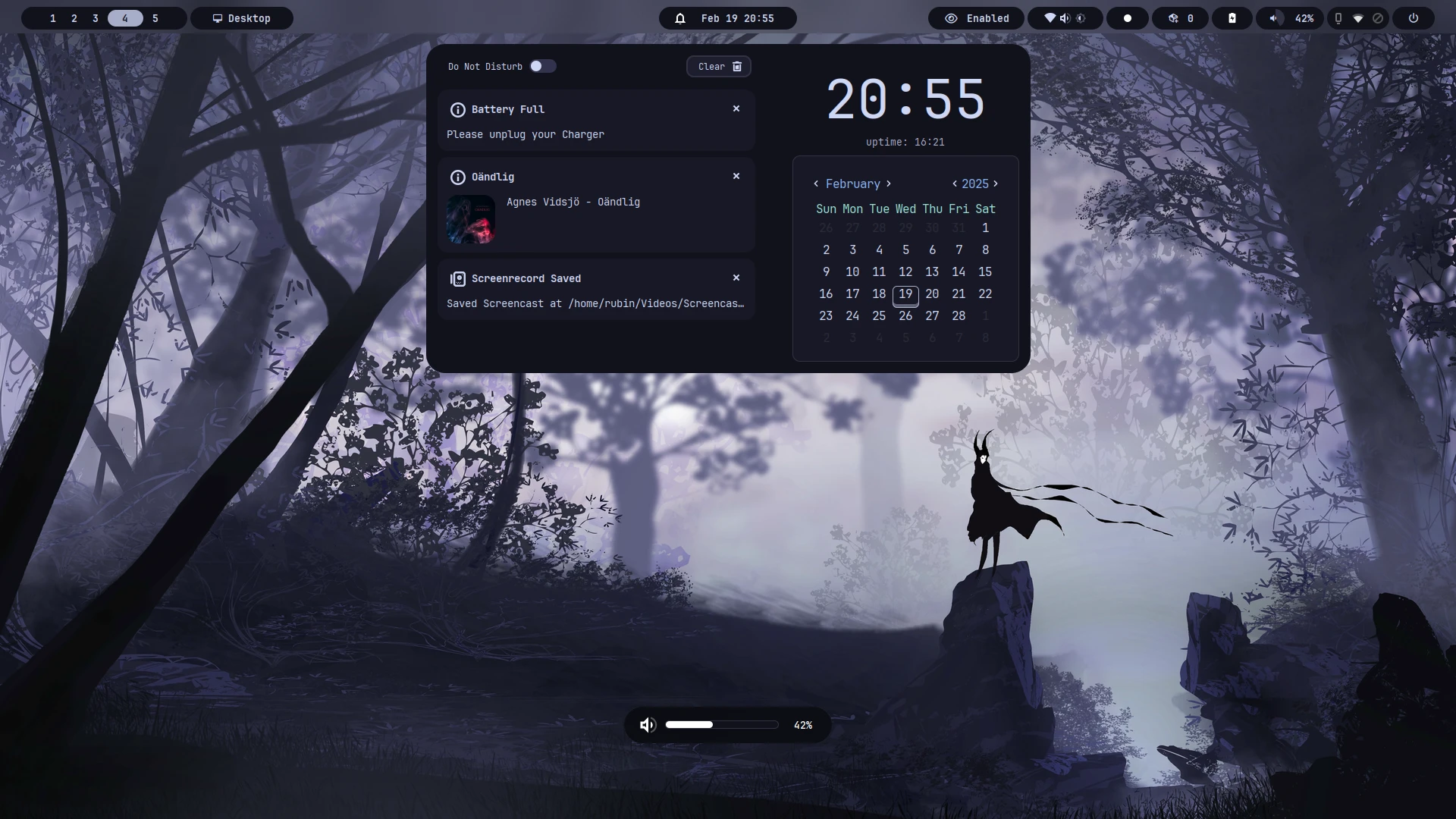Click the notification bell icon in top bar

click(x=680, y=18)
